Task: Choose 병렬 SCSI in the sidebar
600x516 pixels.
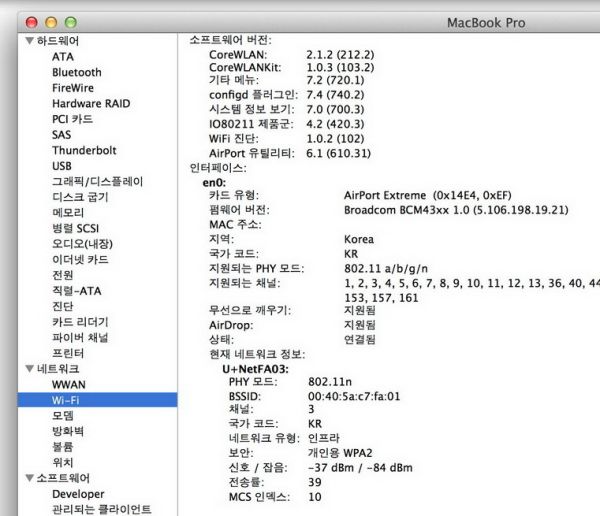Action: [75, 229]
